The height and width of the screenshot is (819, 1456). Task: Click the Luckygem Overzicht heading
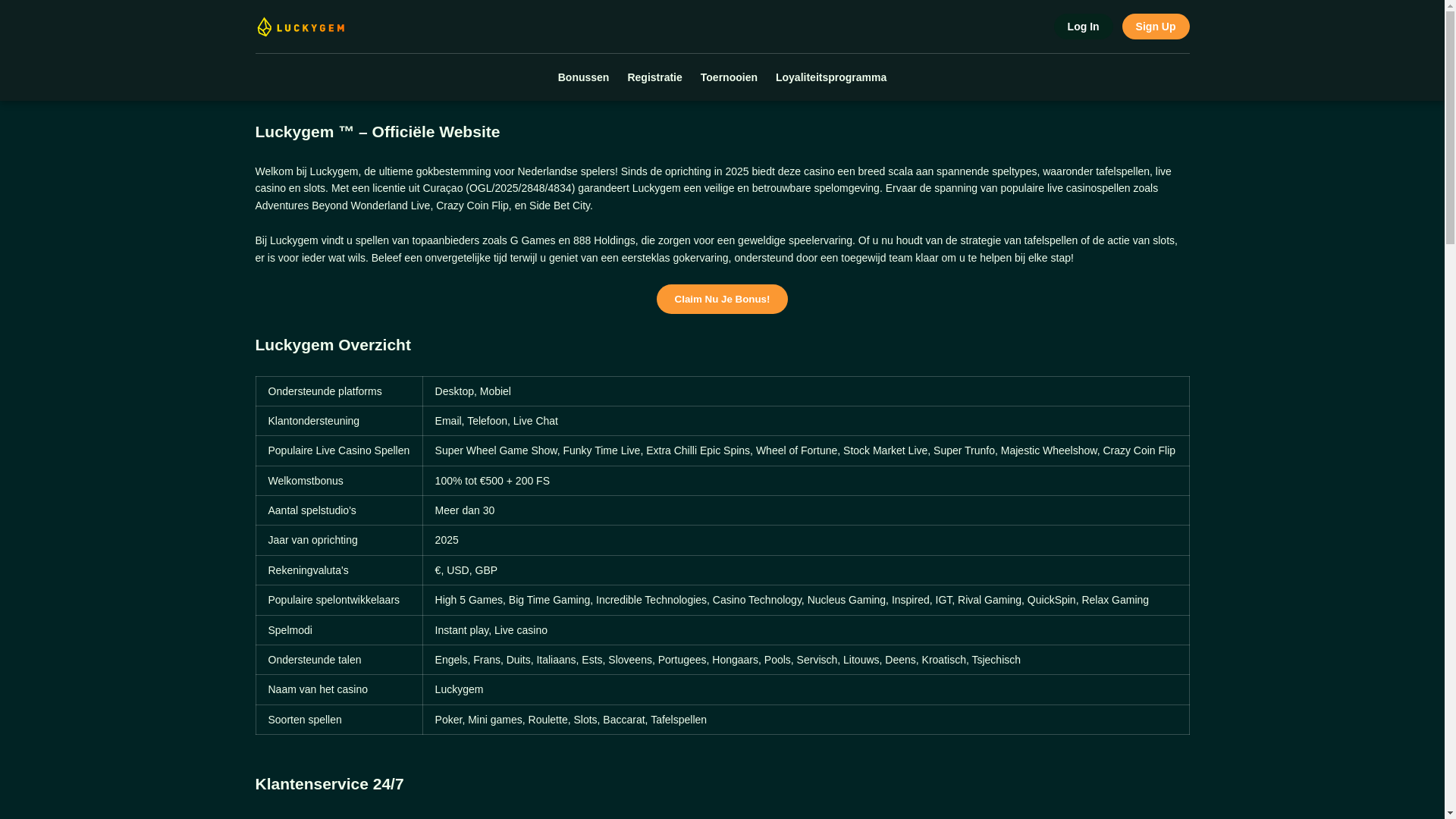click(x=333, y=345)
